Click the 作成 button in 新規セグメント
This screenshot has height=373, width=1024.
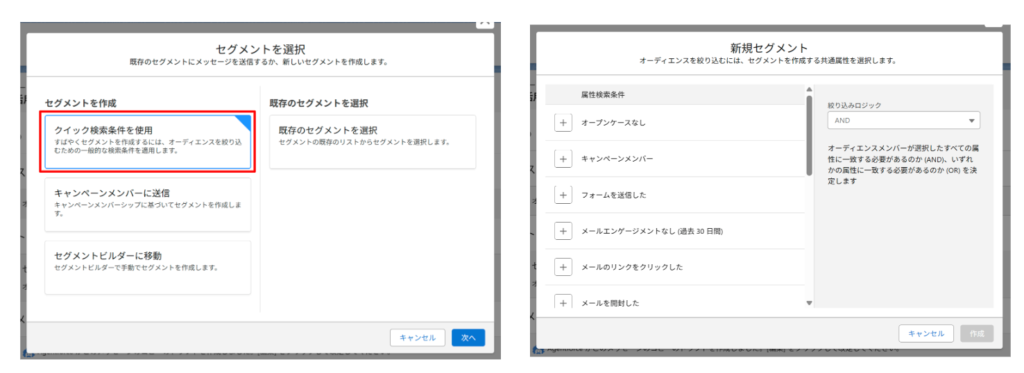pyautogui.click(x=977, y=333)
